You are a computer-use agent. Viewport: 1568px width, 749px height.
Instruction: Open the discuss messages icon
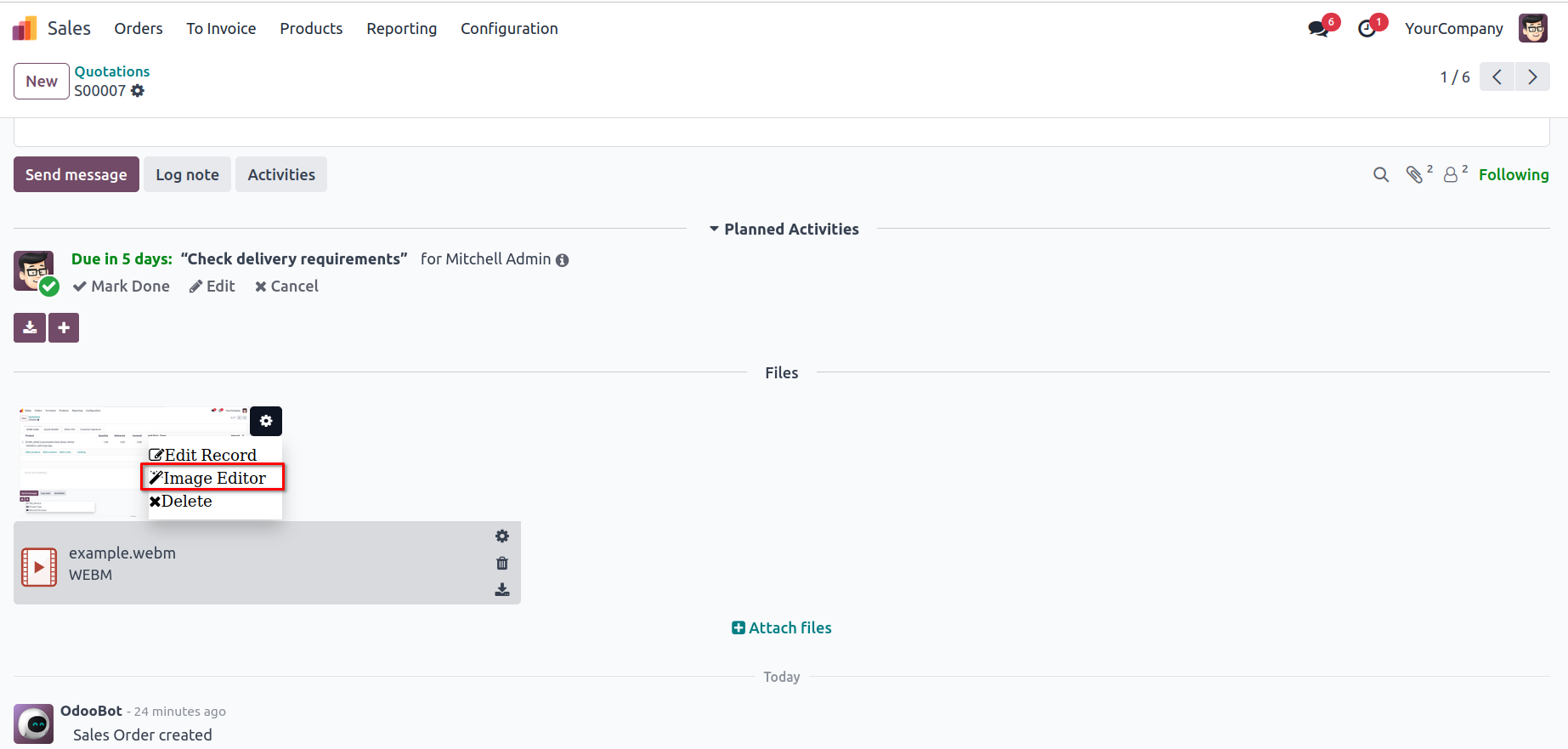[x=1318, y=29]
